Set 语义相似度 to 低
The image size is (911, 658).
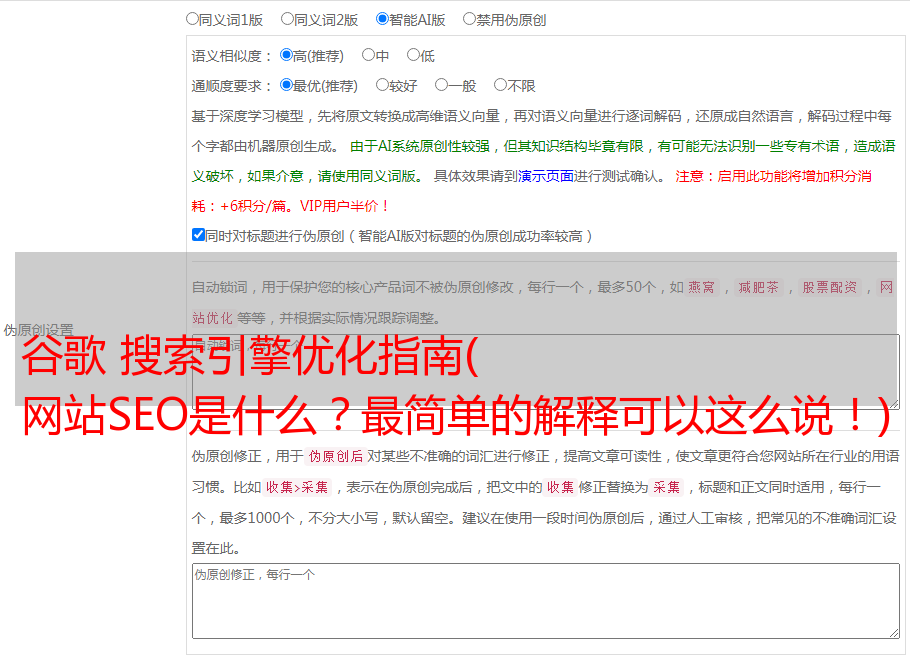coord(413,55)
